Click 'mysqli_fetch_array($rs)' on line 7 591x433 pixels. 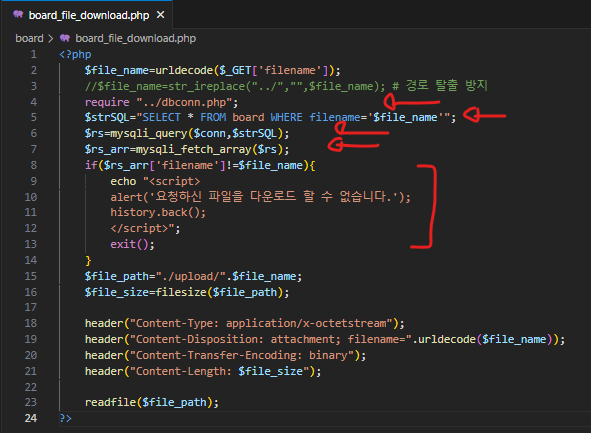tap(209, 150)
